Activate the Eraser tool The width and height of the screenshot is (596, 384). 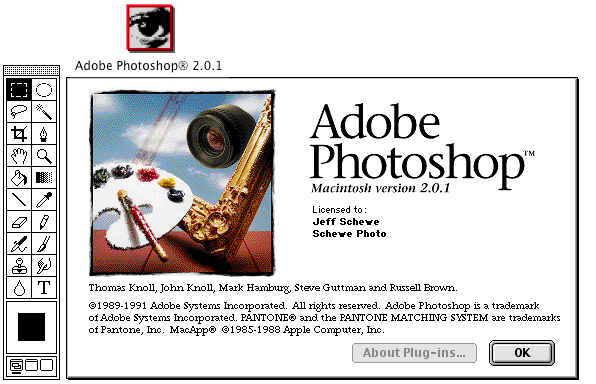click(19, 222)
